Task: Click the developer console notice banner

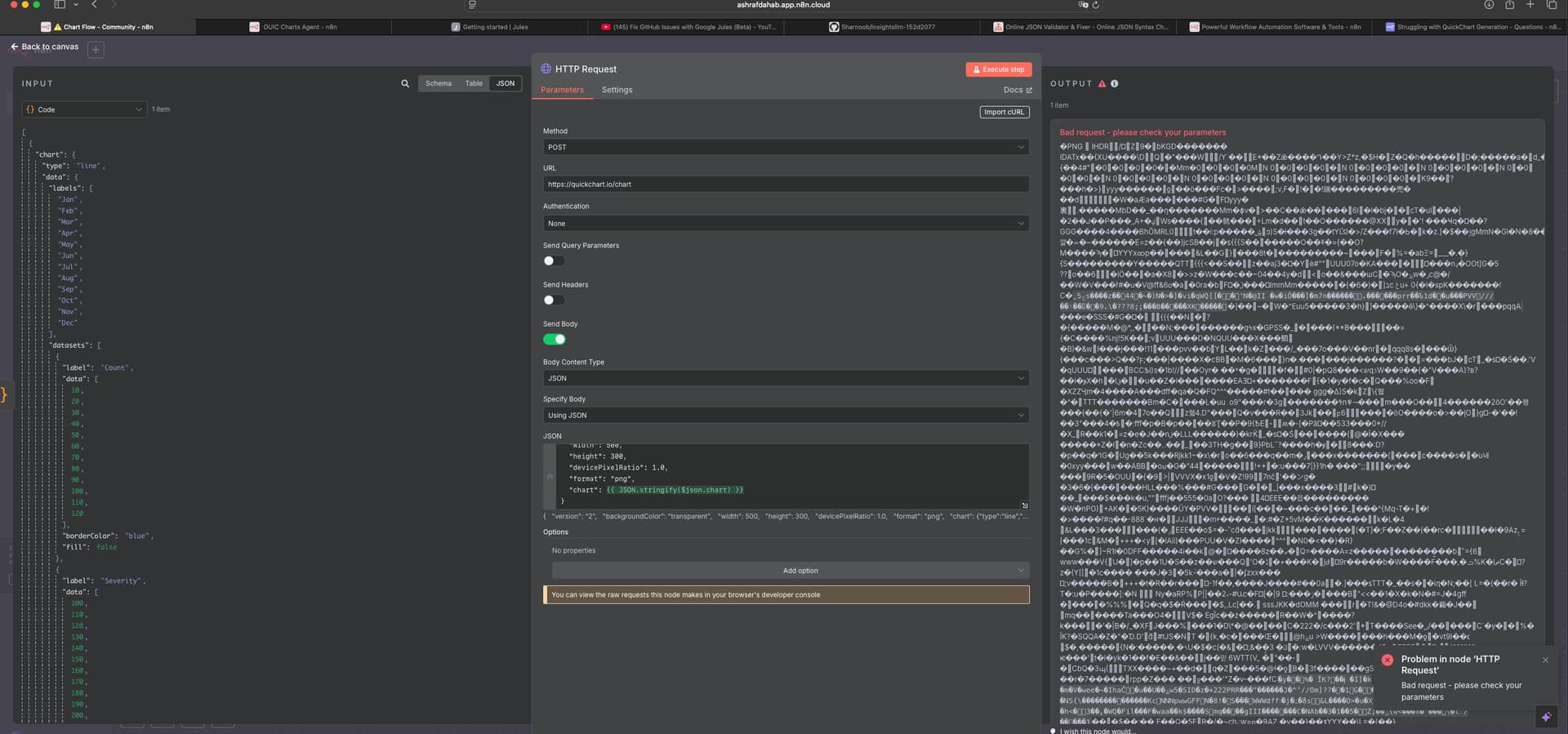Action: click(x=786, y=594)
